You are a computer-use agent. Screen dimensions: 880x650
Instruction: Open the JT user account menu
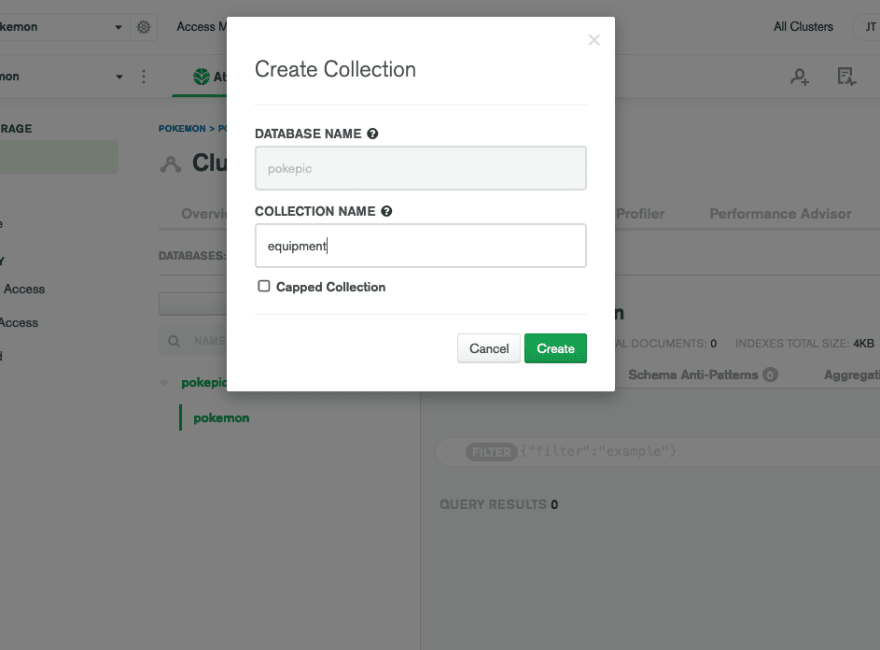click(869, 27)
